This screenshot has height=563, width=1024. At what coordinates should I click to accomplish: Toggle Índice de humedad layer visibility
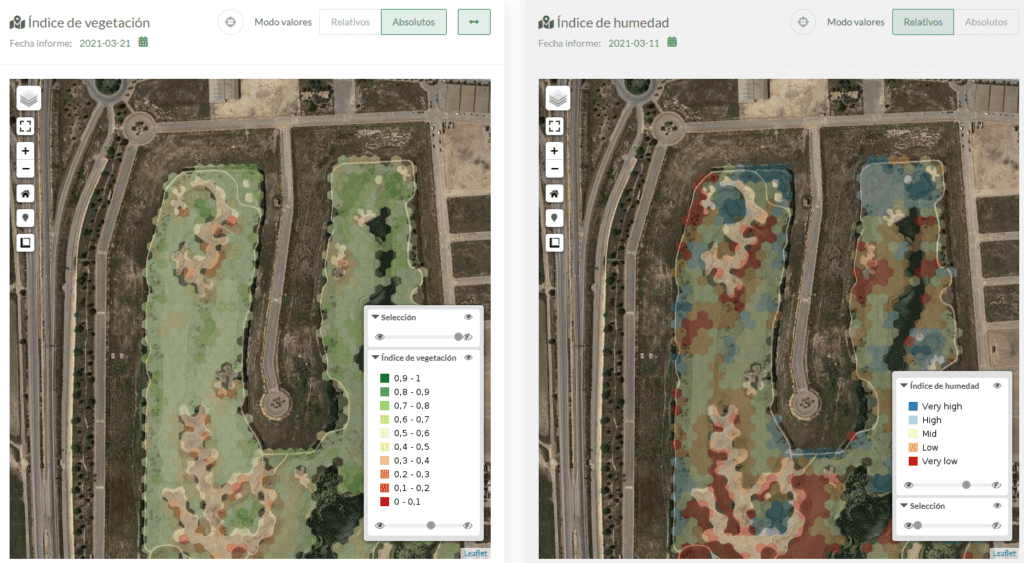click(997, 386)
